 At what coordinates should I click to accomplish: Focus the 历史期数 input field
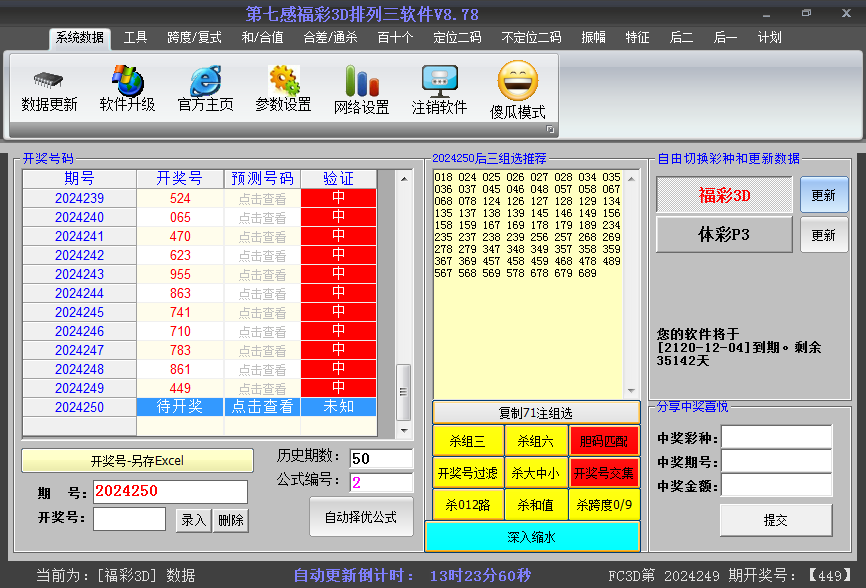[381, 458]
